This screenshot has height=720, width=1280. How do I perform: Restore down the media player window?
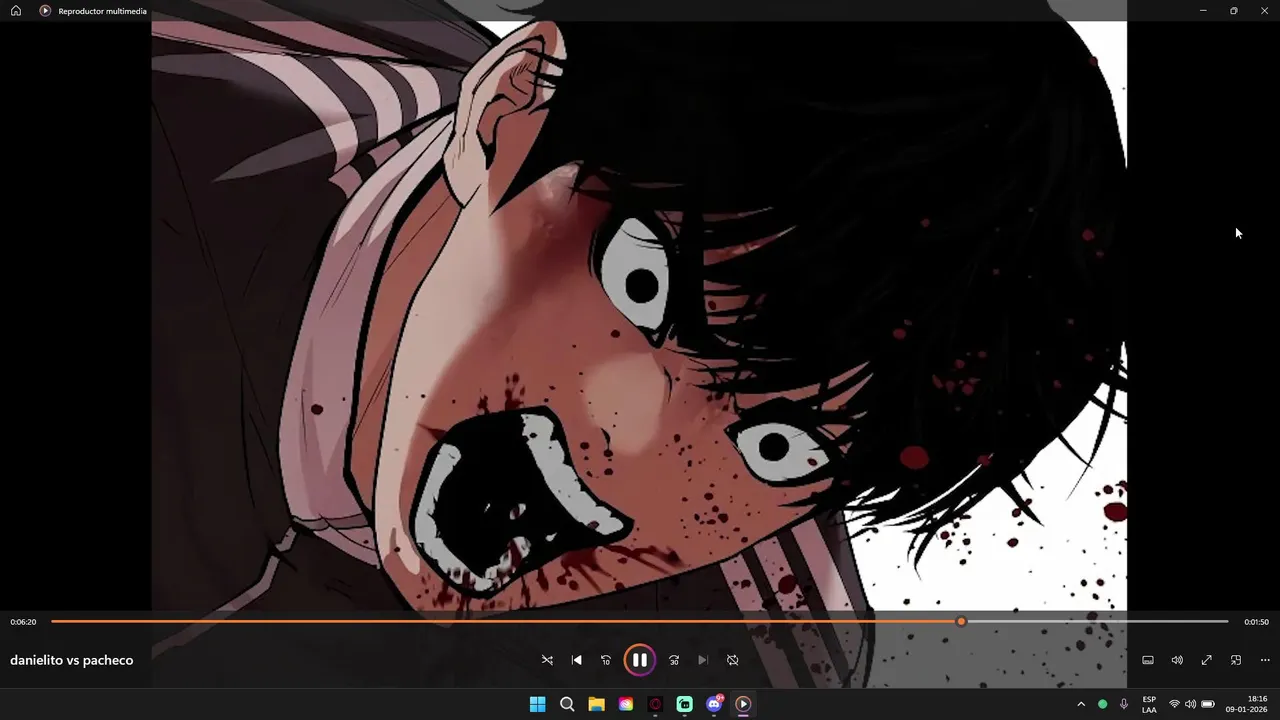click(1234, 11)
